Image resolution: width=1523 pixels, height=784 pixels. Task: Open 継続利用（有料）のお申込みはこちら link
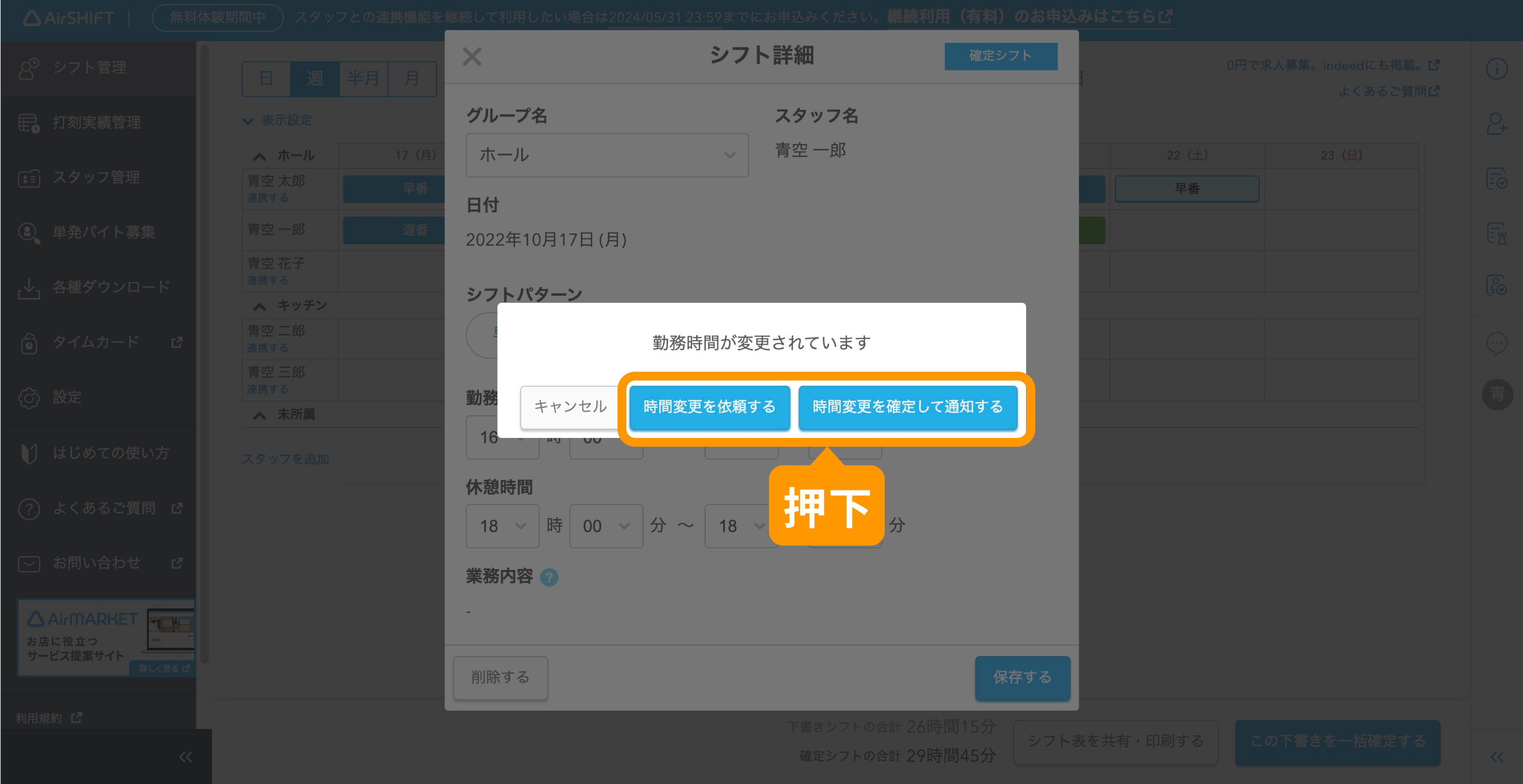[x=1029, y=17]
